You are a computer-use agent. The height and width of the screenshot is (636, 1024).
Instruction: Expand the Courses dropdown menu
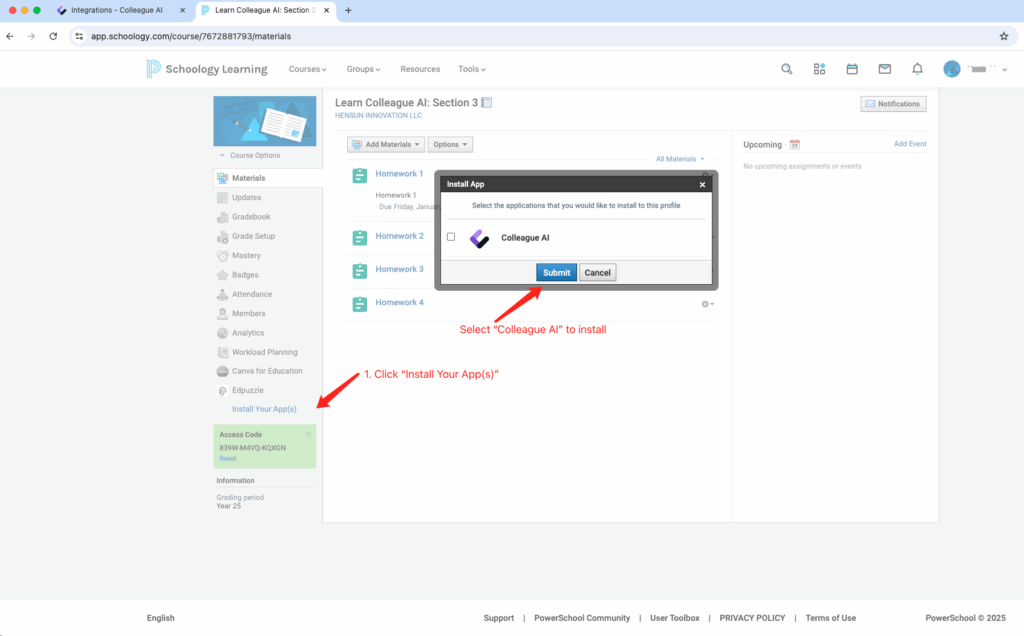click(x=307, y=69)
